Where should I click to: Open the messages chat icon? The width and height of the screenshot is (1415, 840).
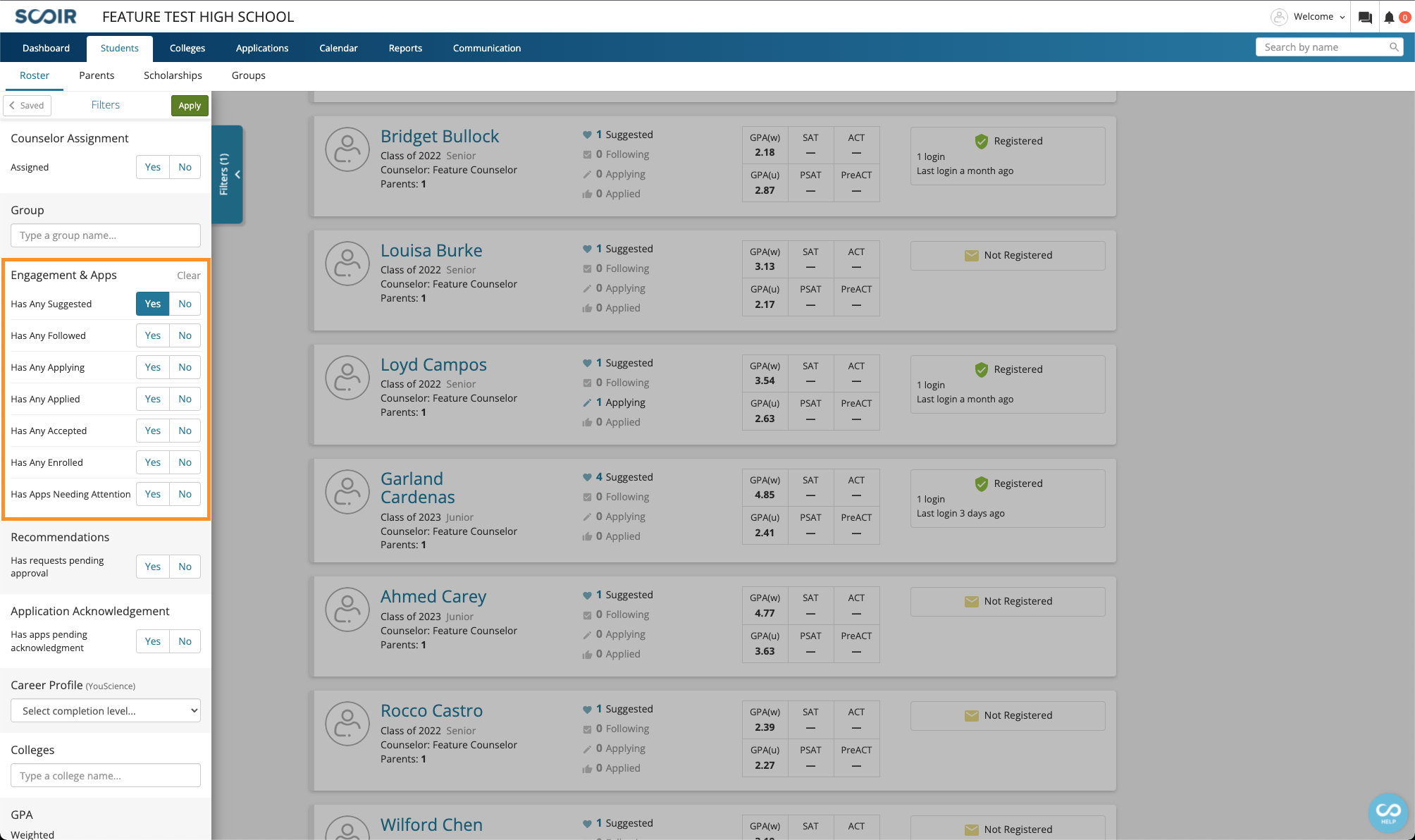click(x=1365, y=17)
